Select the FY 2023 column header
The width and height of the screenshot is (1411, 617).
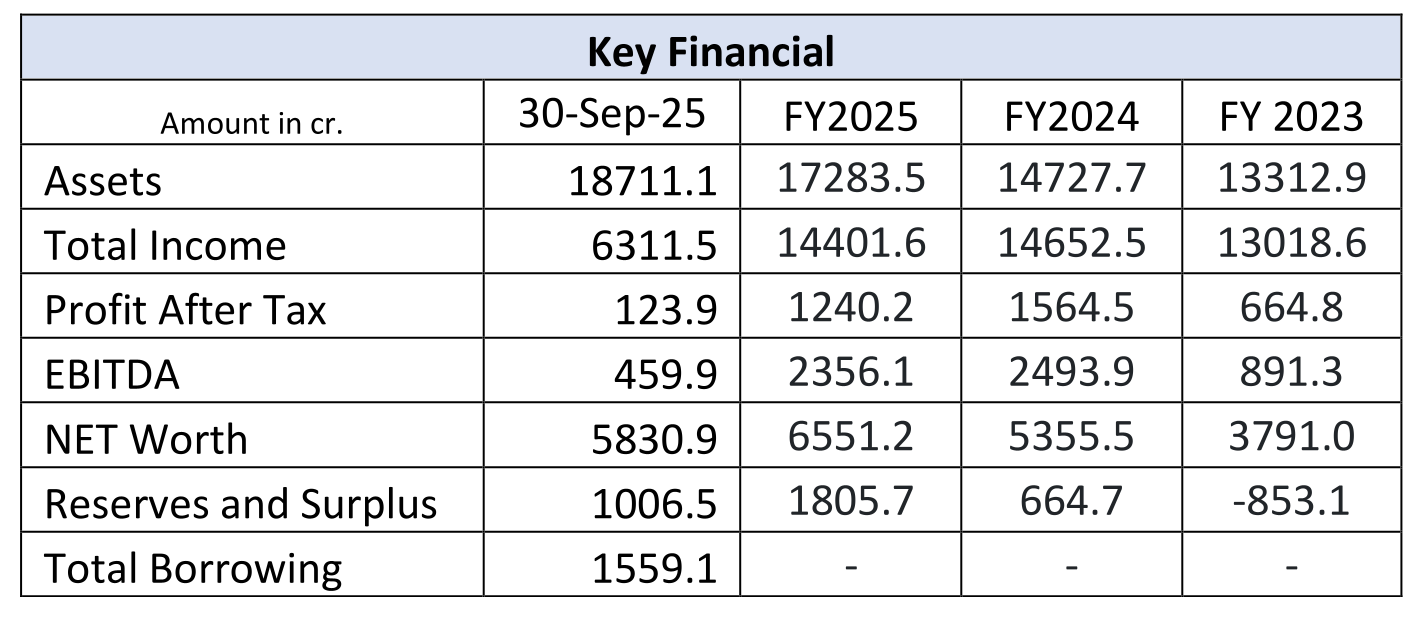[x=1291, y=117]
